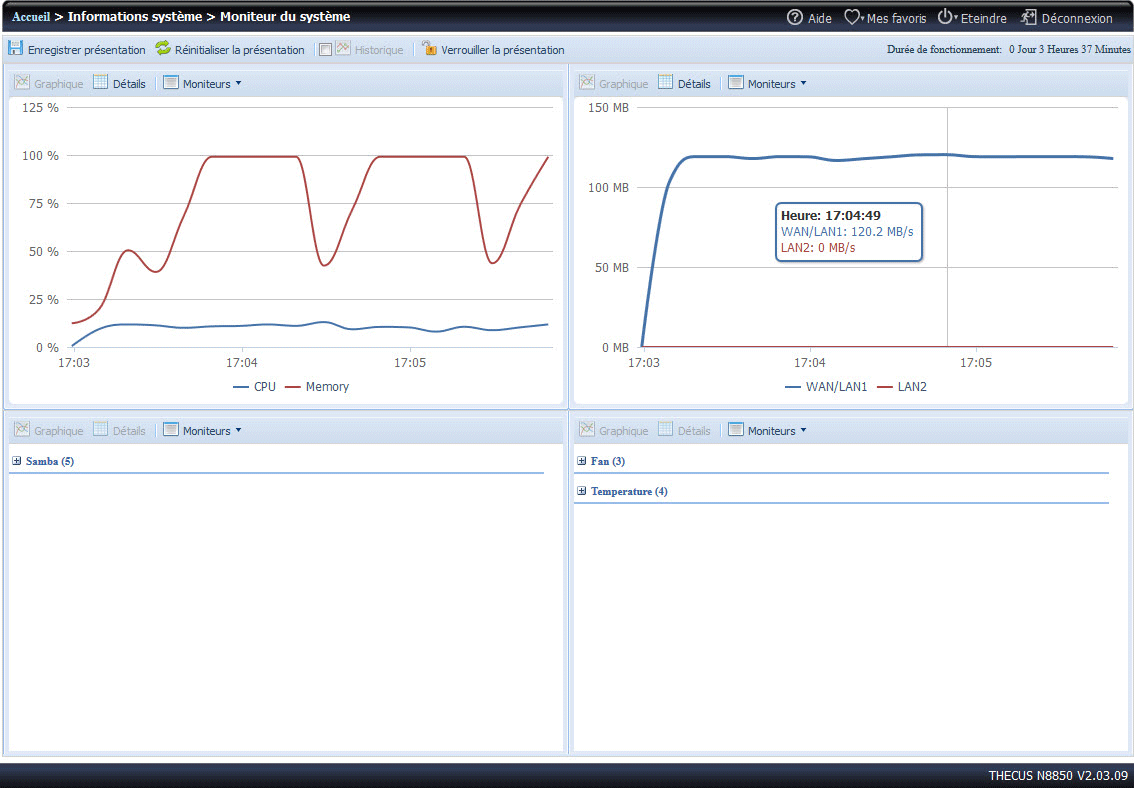Open Moniteurs dropdown in CPU panel
This screenshot has height=788, width=1134.
202,83
